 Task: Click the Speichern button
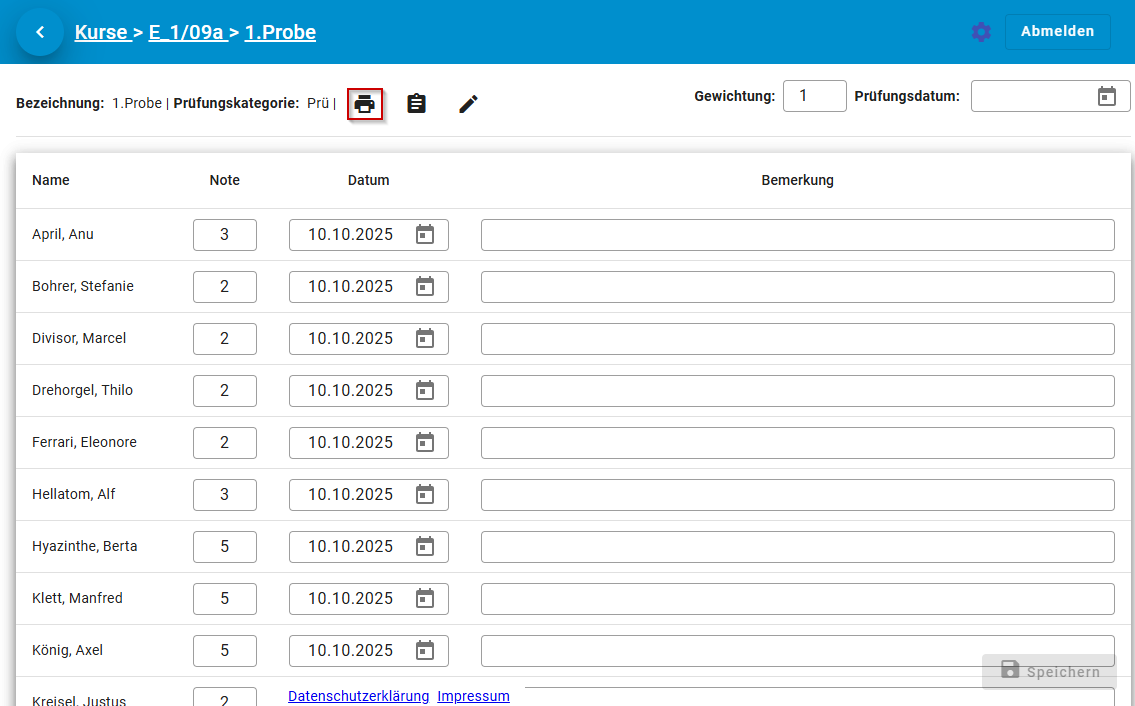tap(1050, 671)
